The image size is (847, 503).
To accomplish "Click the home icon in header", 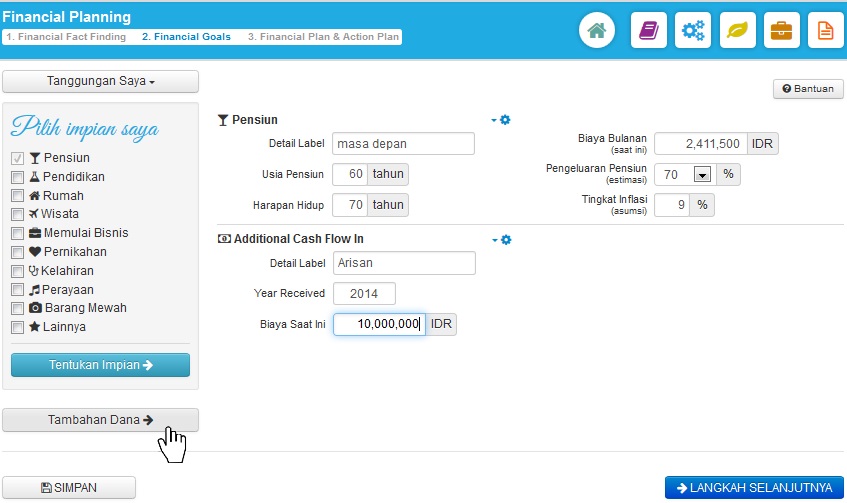I will tap(597, 31).
